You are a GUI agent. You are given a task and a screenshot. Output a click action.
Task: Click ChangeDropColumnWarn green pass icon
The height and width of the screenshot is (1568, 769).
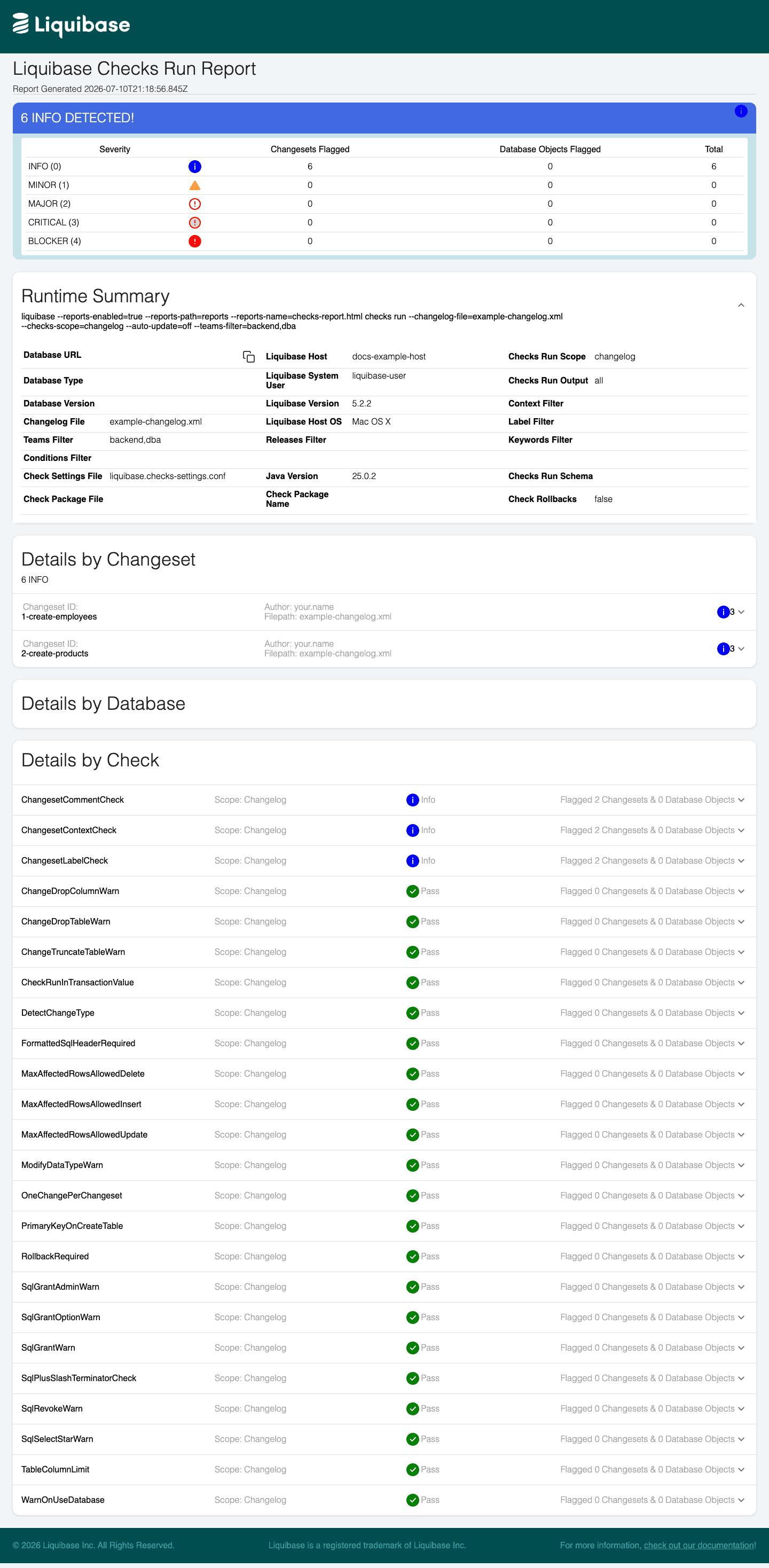click(412, 891)
